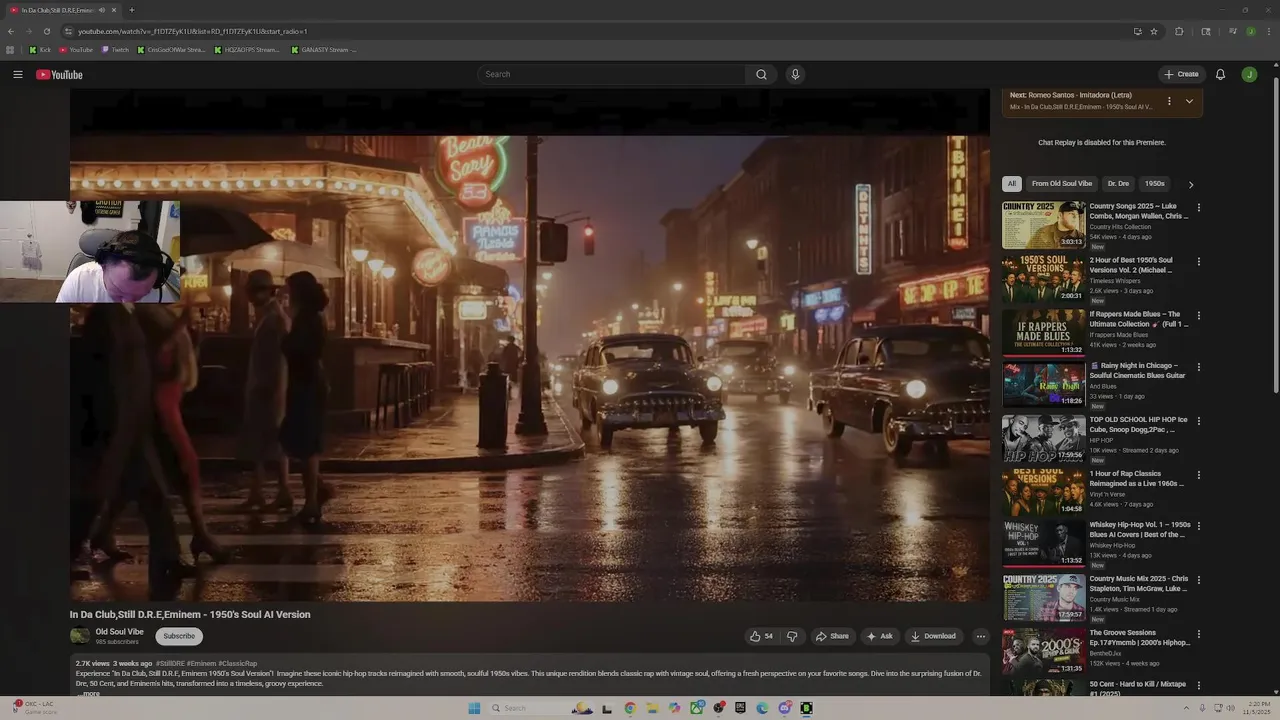Click the search magnifier button

tap(761, 74)
